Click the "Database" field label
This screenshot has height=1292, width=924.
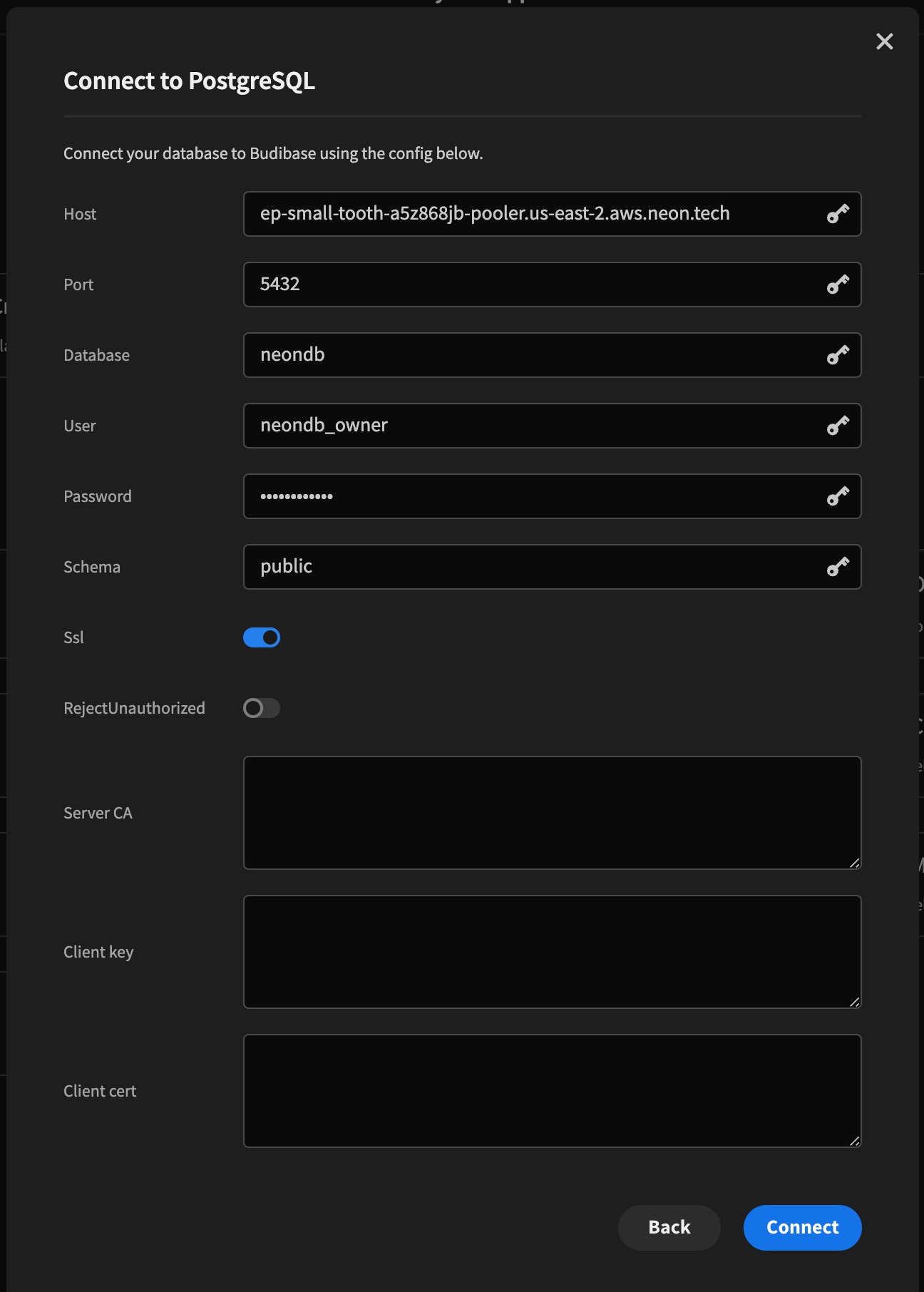(x=96, y=355)
